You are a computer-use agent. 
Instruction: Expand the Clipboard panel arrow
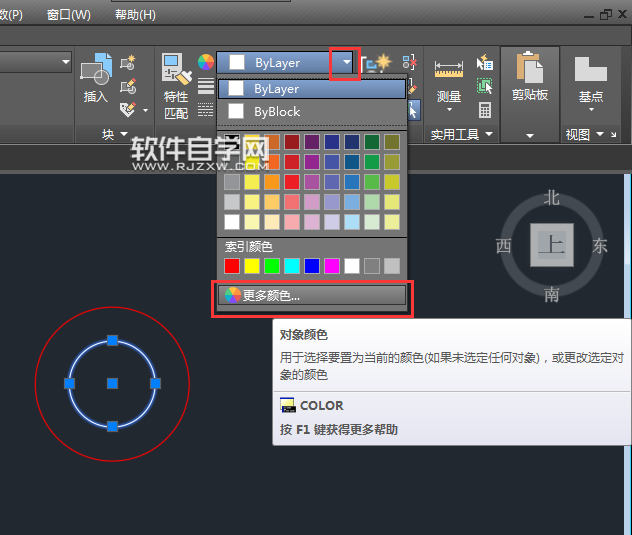click(530, 136)
